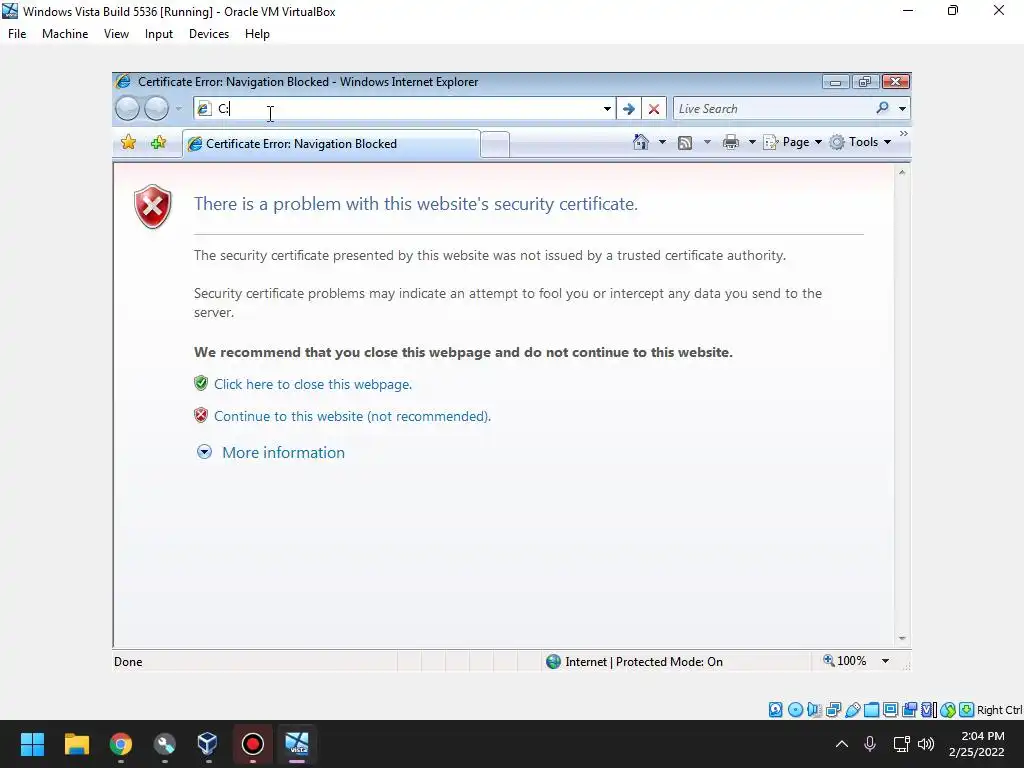1024x768 pixels.
Task: Click the Home page icon
Action: pos(641,142)
